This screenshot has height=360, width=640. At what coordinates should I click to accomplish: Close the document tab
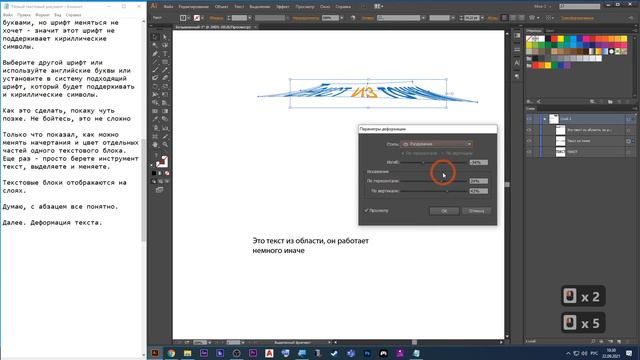[256, 27]
